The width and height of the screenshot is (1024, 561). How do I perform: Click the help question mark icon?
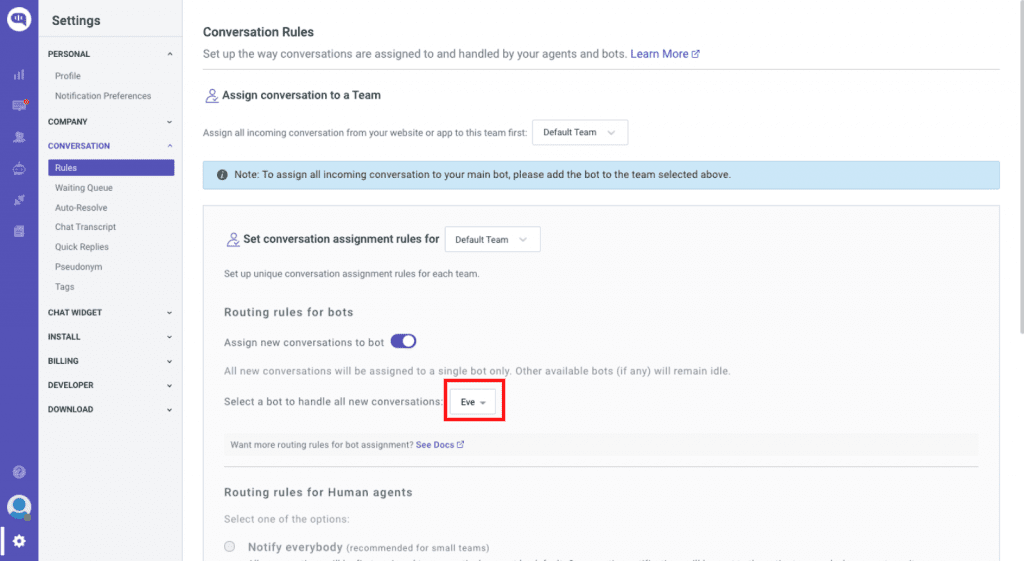[x=19, y=472]
